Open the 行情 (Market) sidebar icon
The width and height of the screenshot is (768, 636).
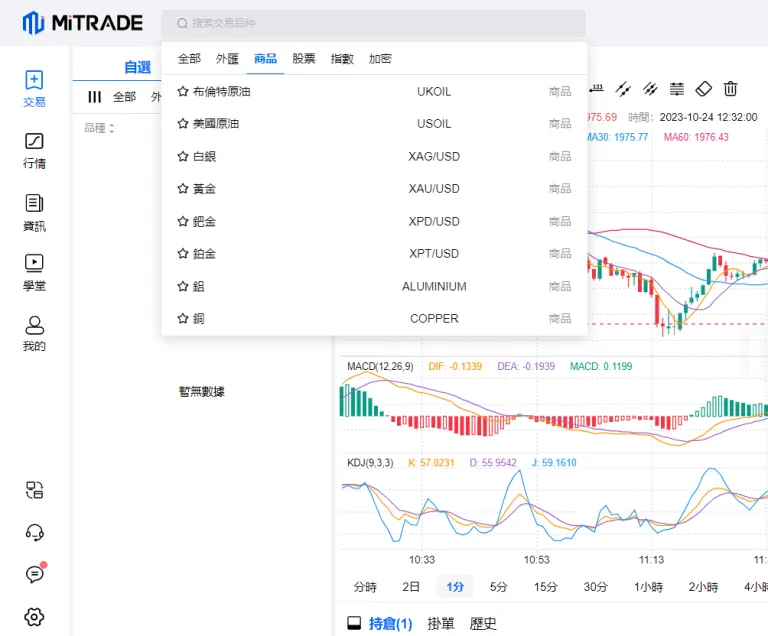click(x=34, y=150)
